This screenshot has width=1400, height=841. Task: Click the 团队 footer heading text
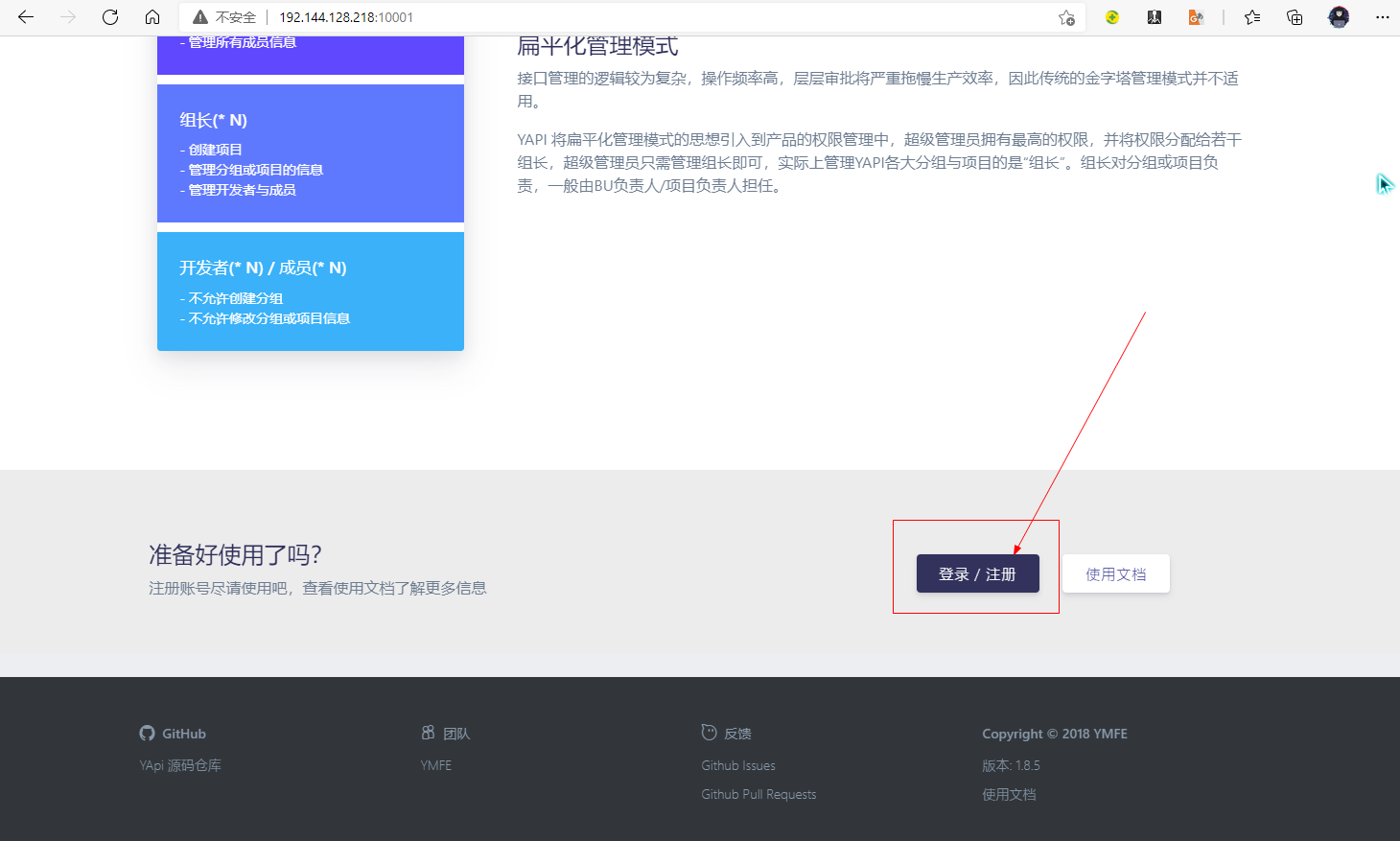[x=456, y=734]
